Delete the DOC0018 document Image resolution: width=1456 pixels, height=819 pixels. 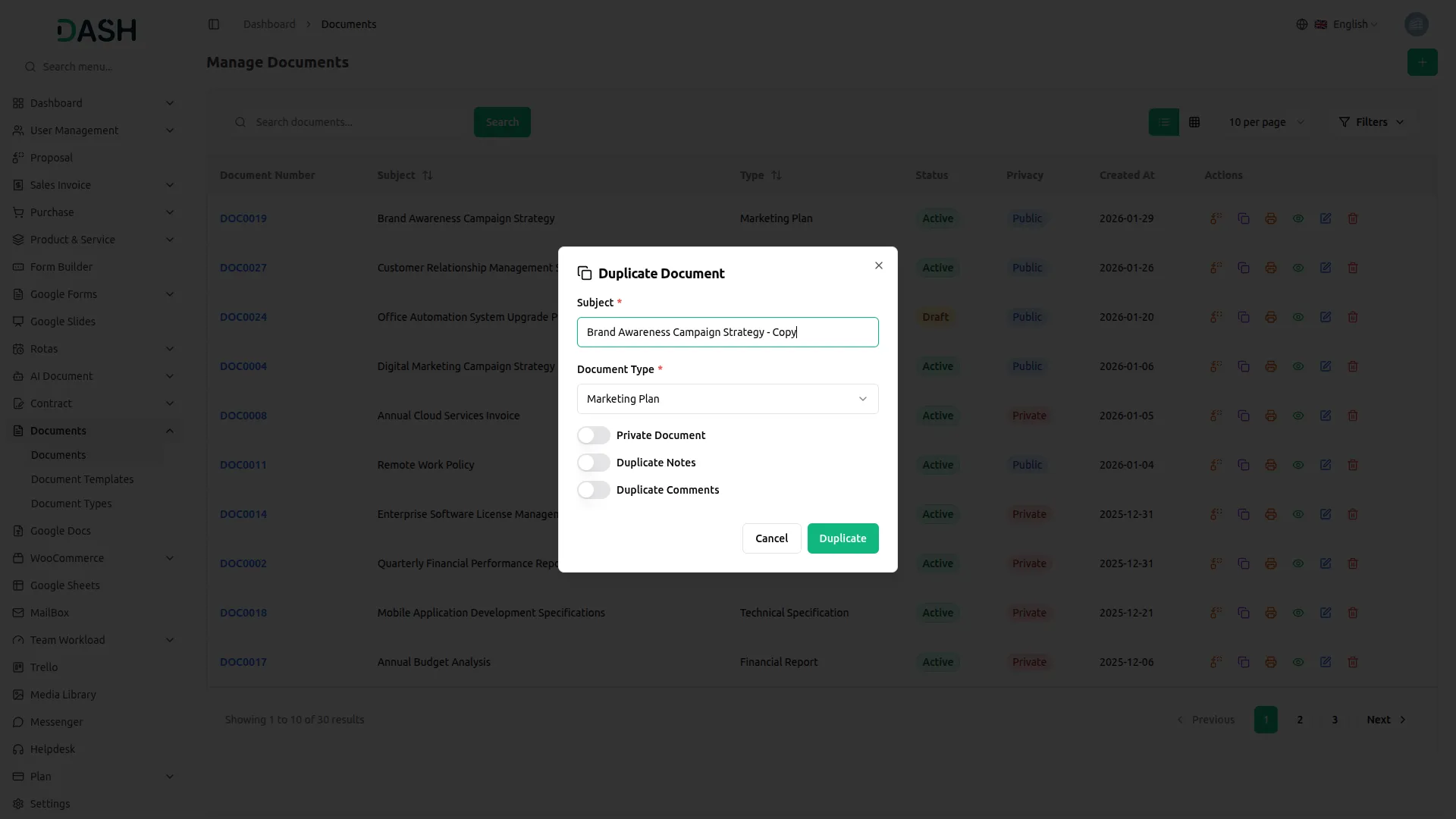coord(1353,613)
